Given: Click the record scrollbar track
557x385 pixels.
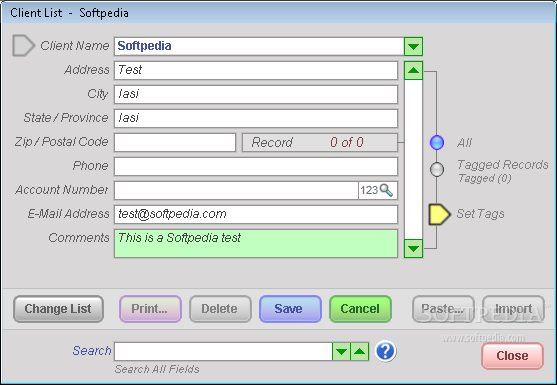Looking at the screenshot, I should (x=413, y=159).
